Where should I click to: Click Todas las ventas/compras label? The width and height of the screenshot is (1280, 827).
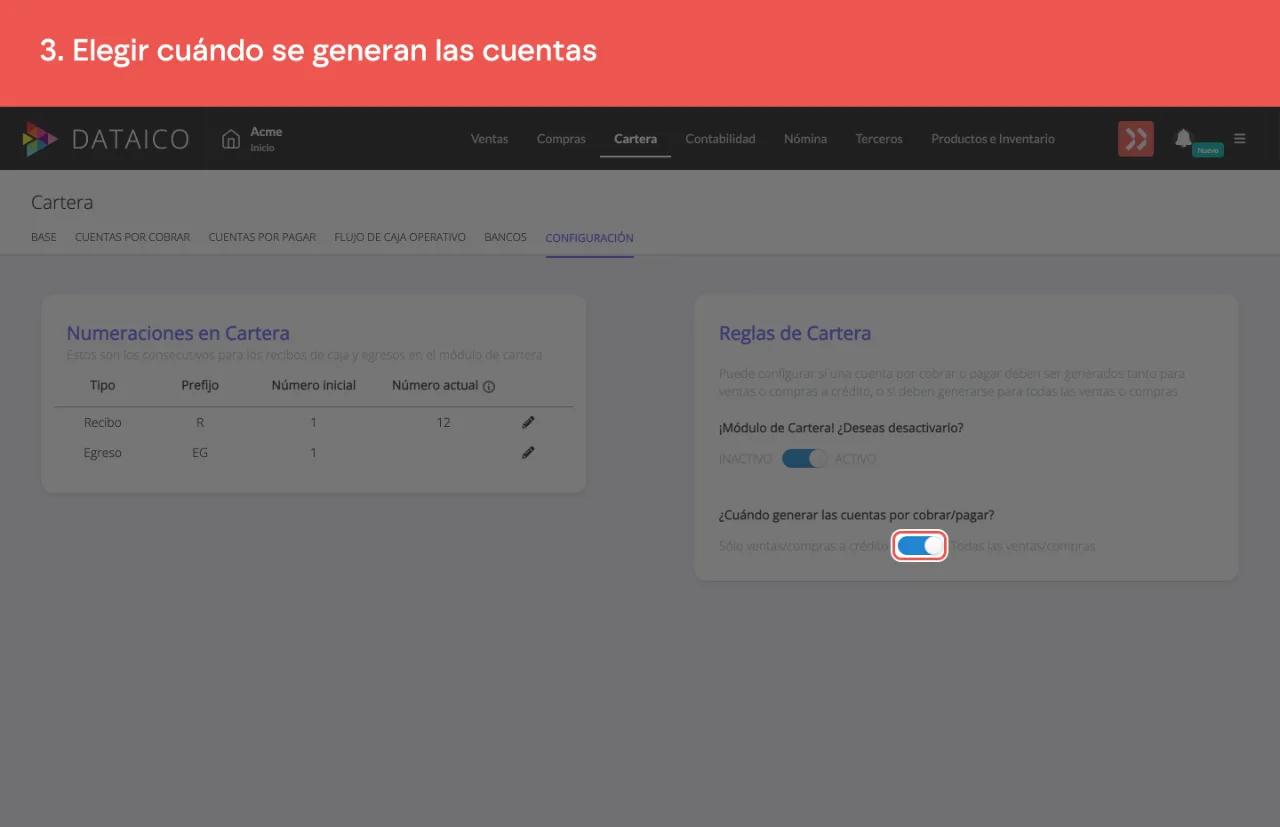point(1023,547)
